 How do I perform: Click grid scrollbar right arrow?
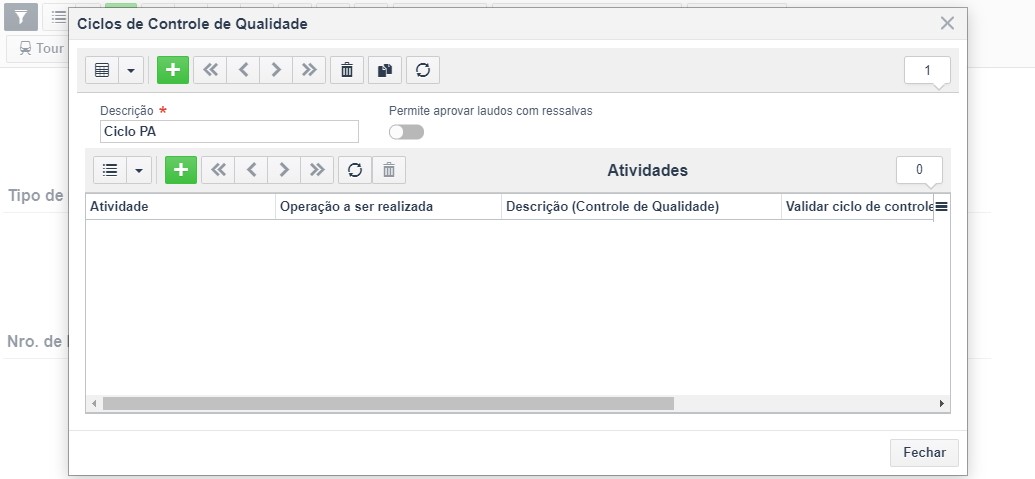[942, 403]
